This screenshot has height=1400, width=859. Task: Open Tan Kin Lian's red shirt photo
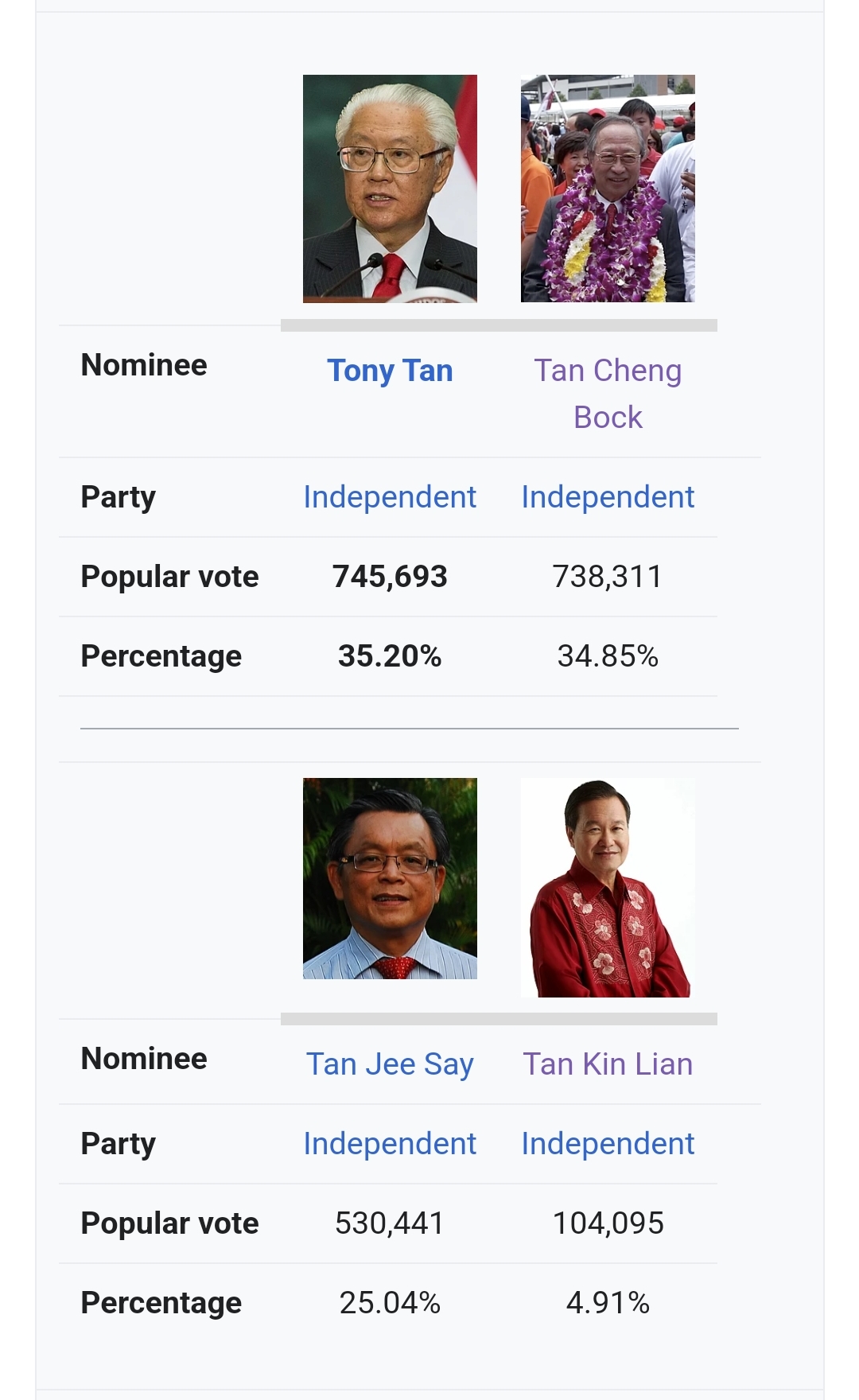[608, 888]
